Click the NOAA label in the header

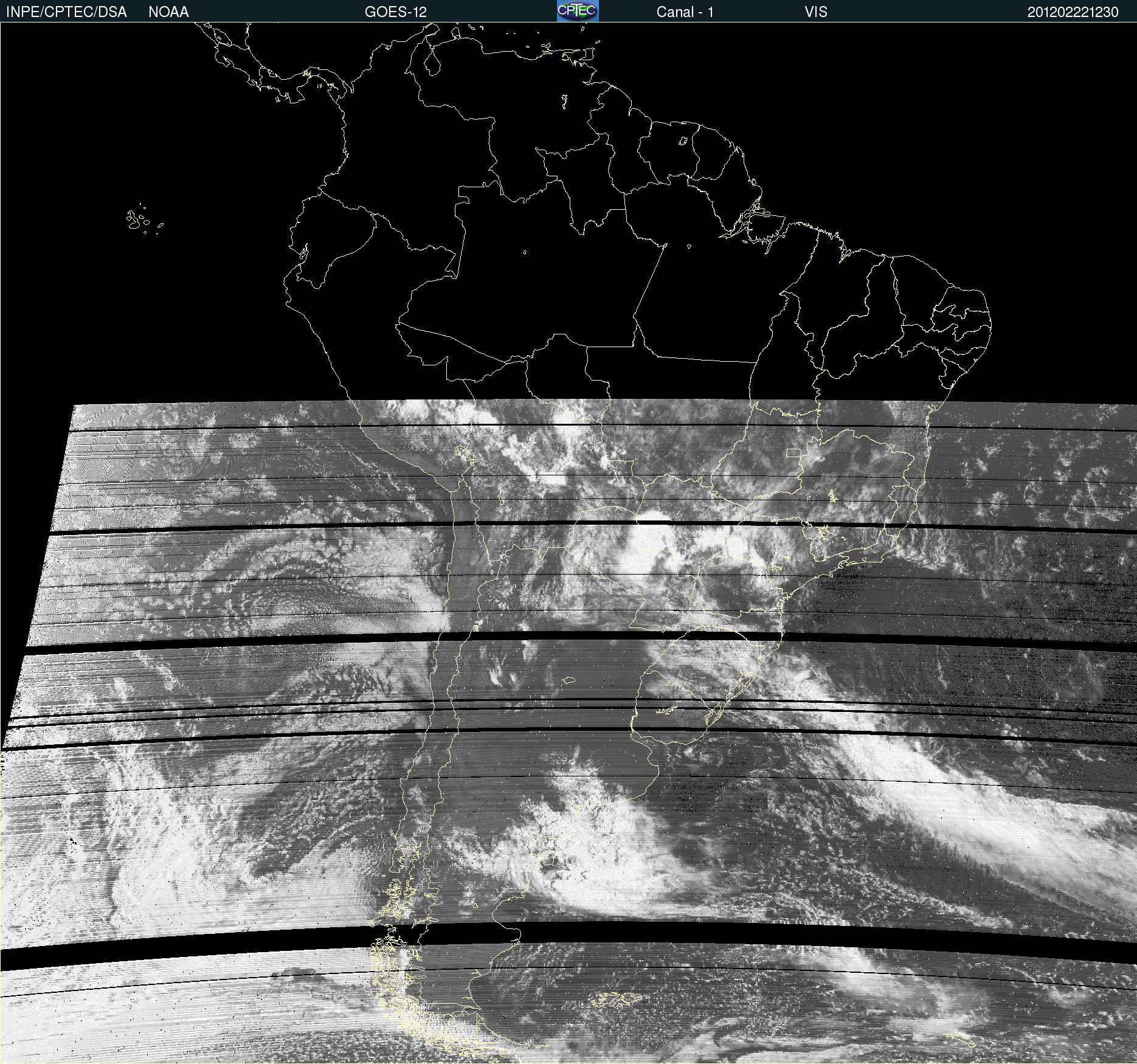(x=168, y=12)
